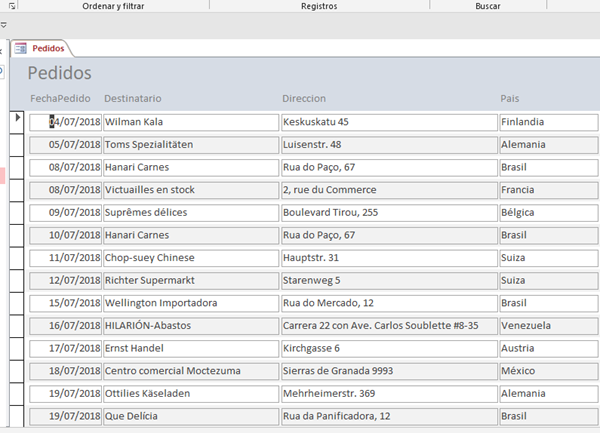The height and width of the screenshot is (433, 600).
Task: Click the 15/07/2018 date field
Action: click(65, 303)
